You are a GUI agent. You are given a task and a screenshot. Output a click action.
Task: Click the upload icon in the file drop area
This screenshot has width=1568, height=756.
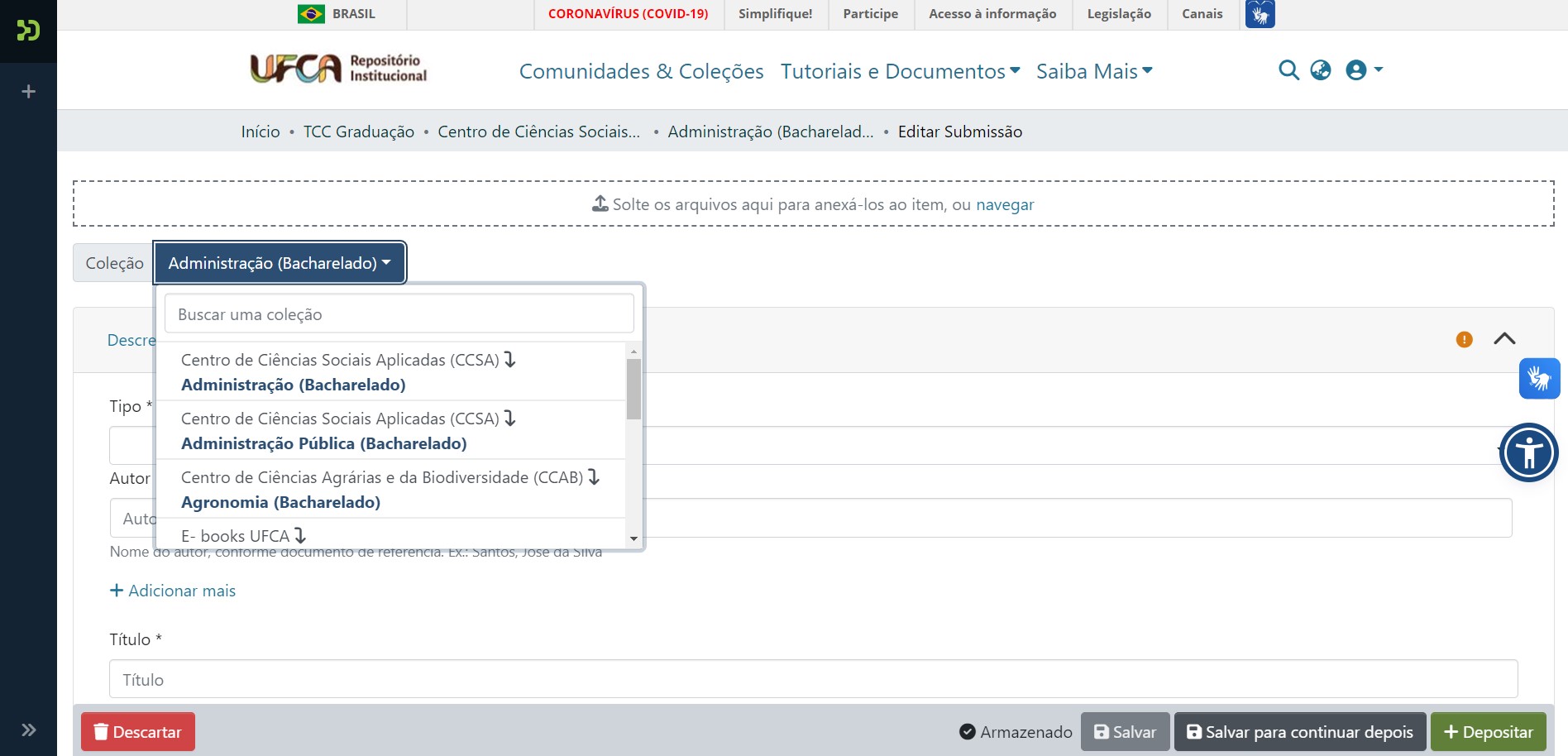[x=598, y=203]
